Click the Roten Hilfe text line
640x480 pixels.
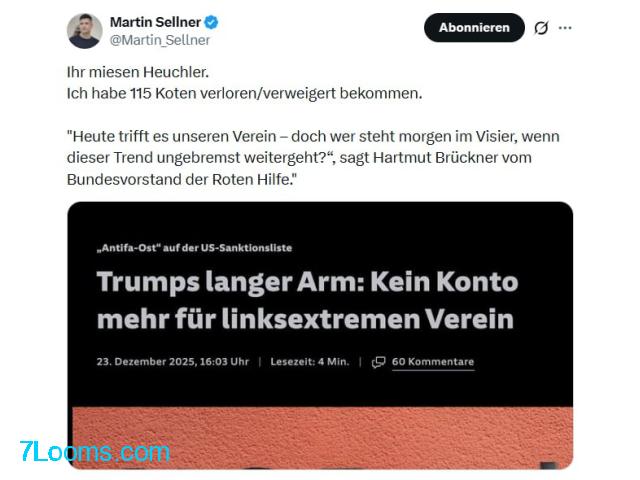point(182,180)
